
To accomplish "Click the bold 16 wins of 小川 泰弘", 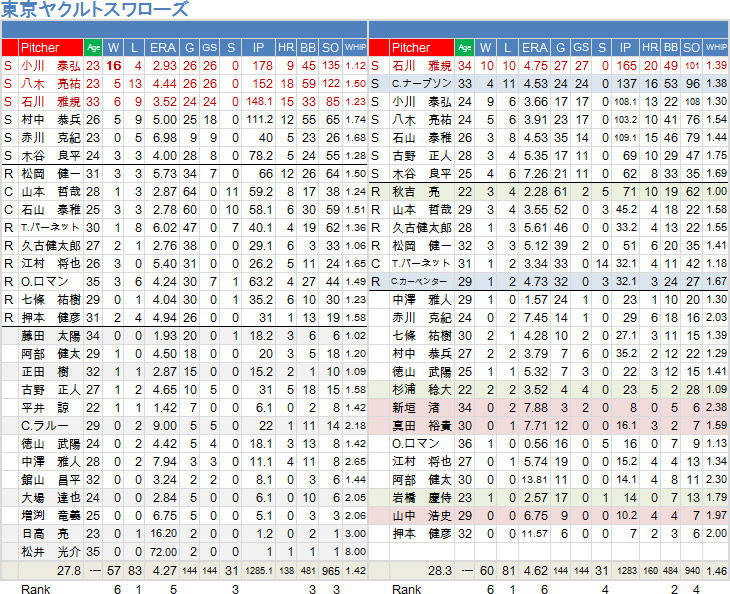I will click(x=114, y=66).
